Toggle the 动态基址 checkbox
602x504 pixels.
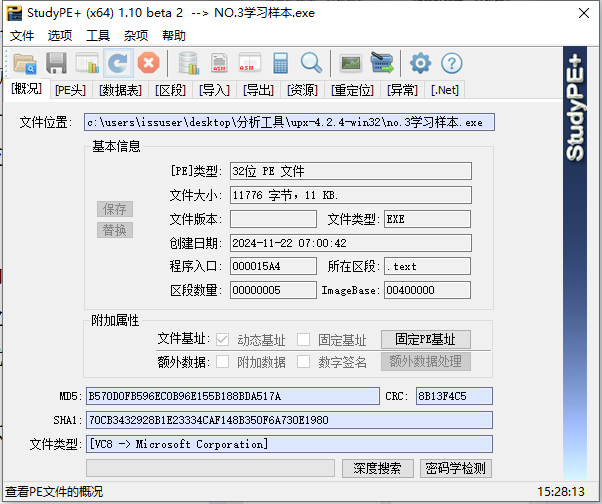click(222, 340)
